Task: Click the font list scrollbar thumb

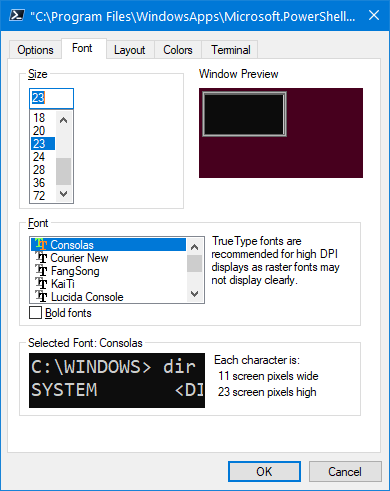Action: pyautogui.click(x=195, y=264)
